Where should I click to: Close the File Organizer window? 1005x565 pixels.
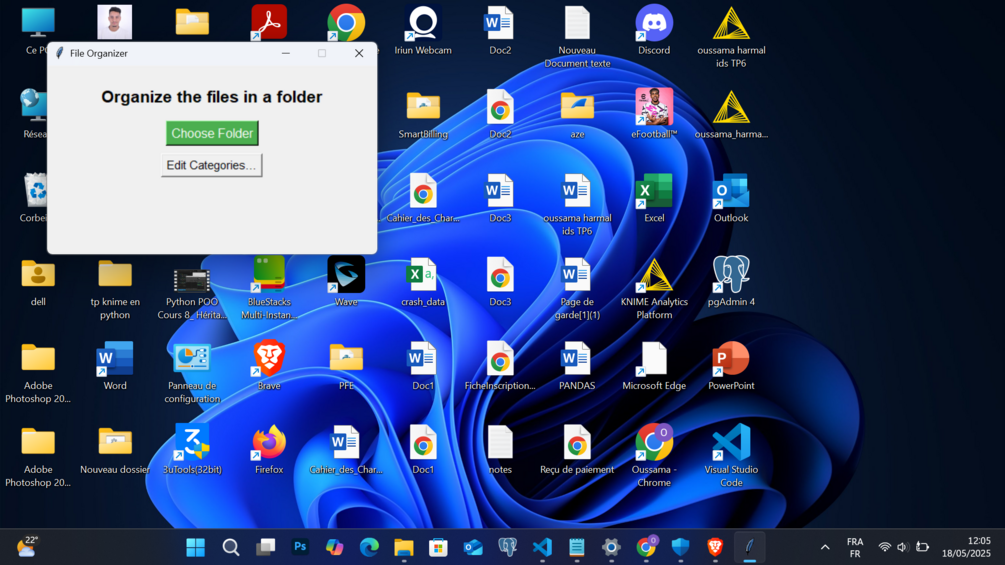pyautogui.click(x=359, y=53)
